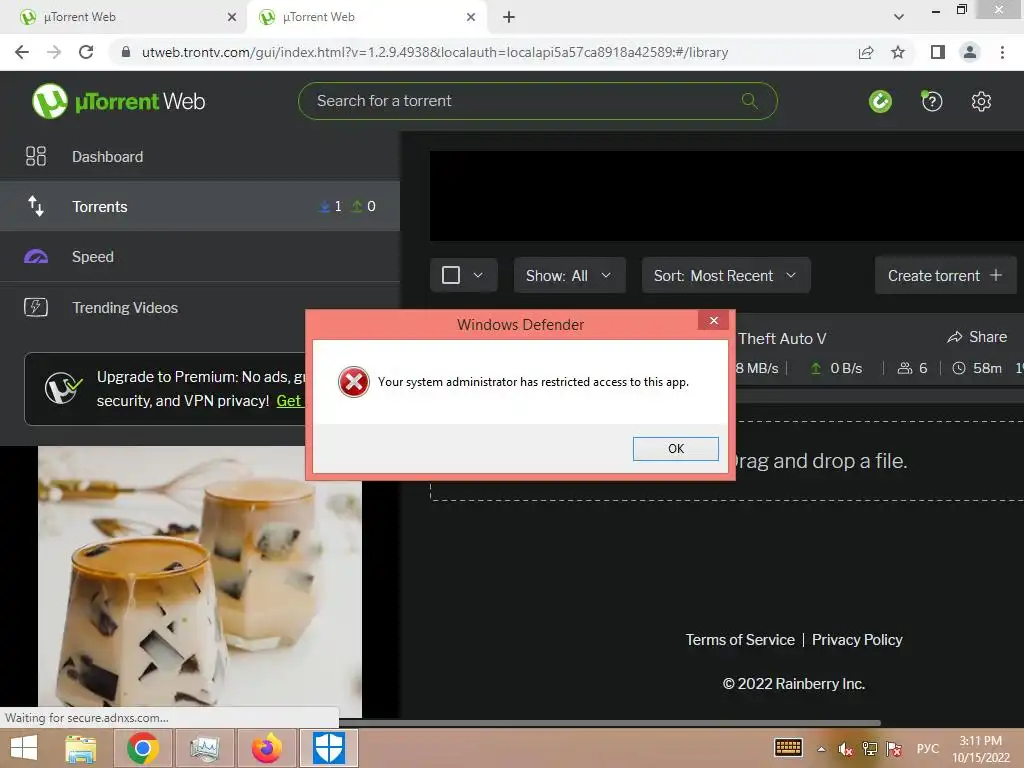This screenshot has width=1024, height=768.
Task: Click OK in Windows Defender dialog
Action: click(x=675, y=449)
